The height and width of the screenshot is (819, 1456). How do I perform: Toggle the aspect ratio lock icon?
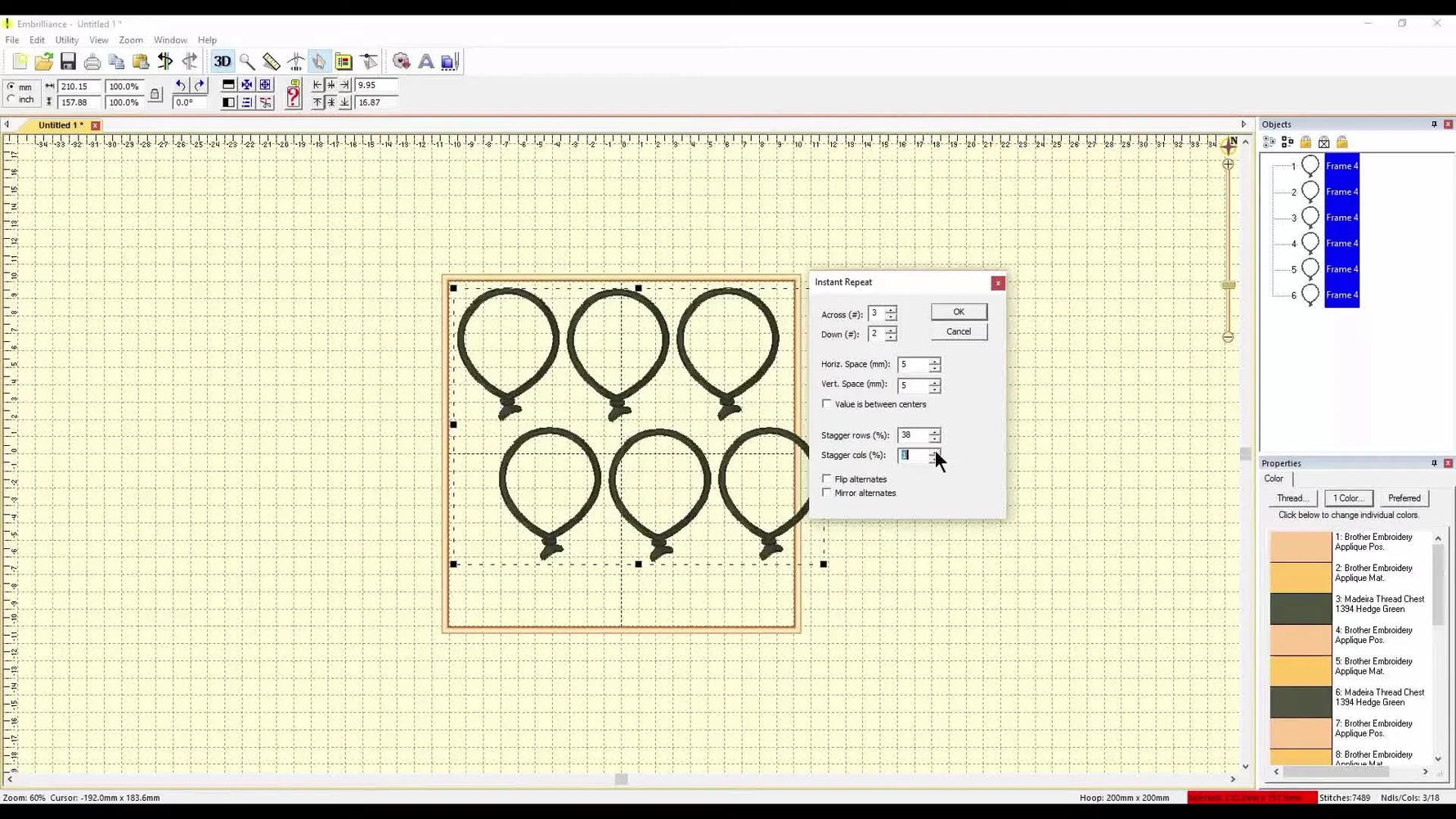155,94
